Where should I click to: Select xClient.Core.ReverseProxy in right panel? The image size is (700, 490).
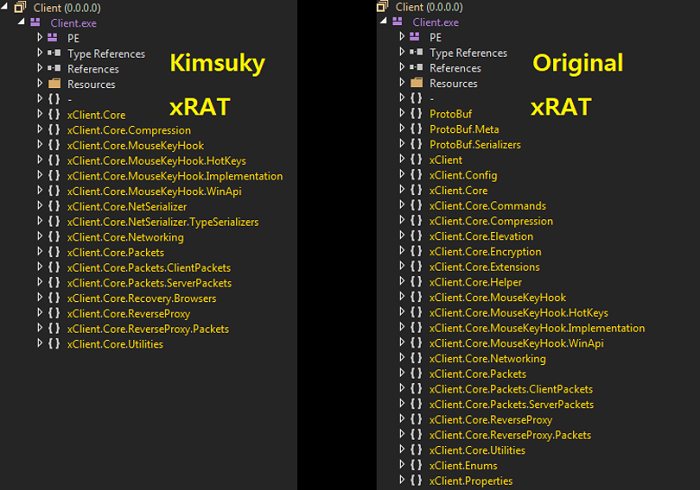pos(491,419)
